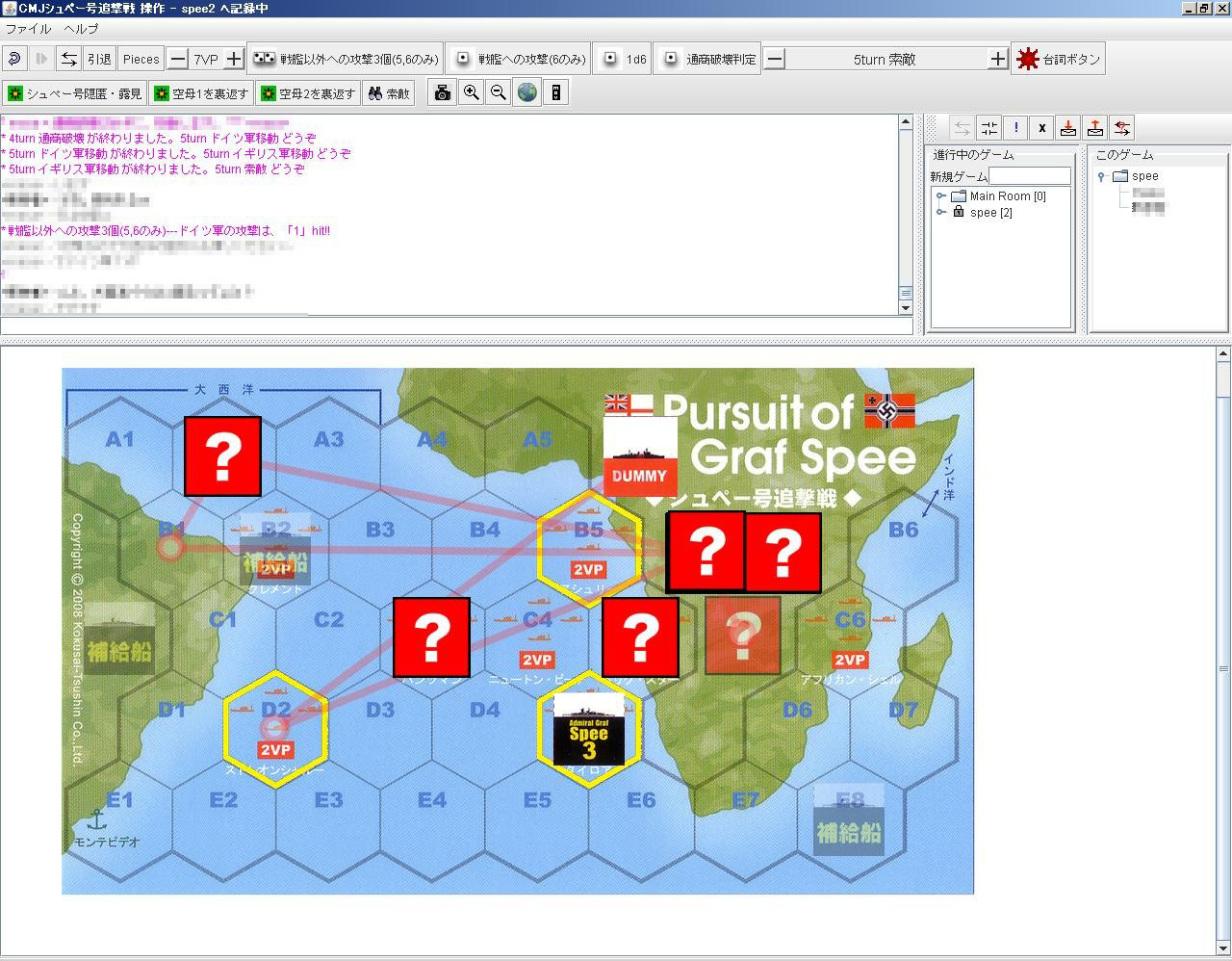Click the undo last move icon
The image size is (1232, 961).
click(x=14, y=59)
